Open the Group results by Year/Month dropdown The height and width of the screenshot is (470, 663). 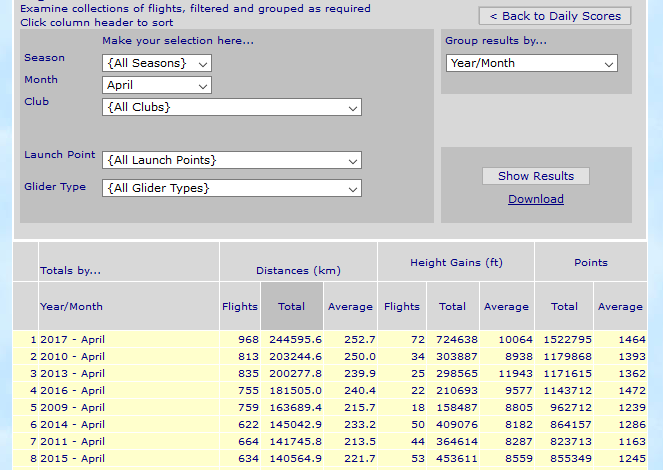pyautogui.click(x=531, y=63)
